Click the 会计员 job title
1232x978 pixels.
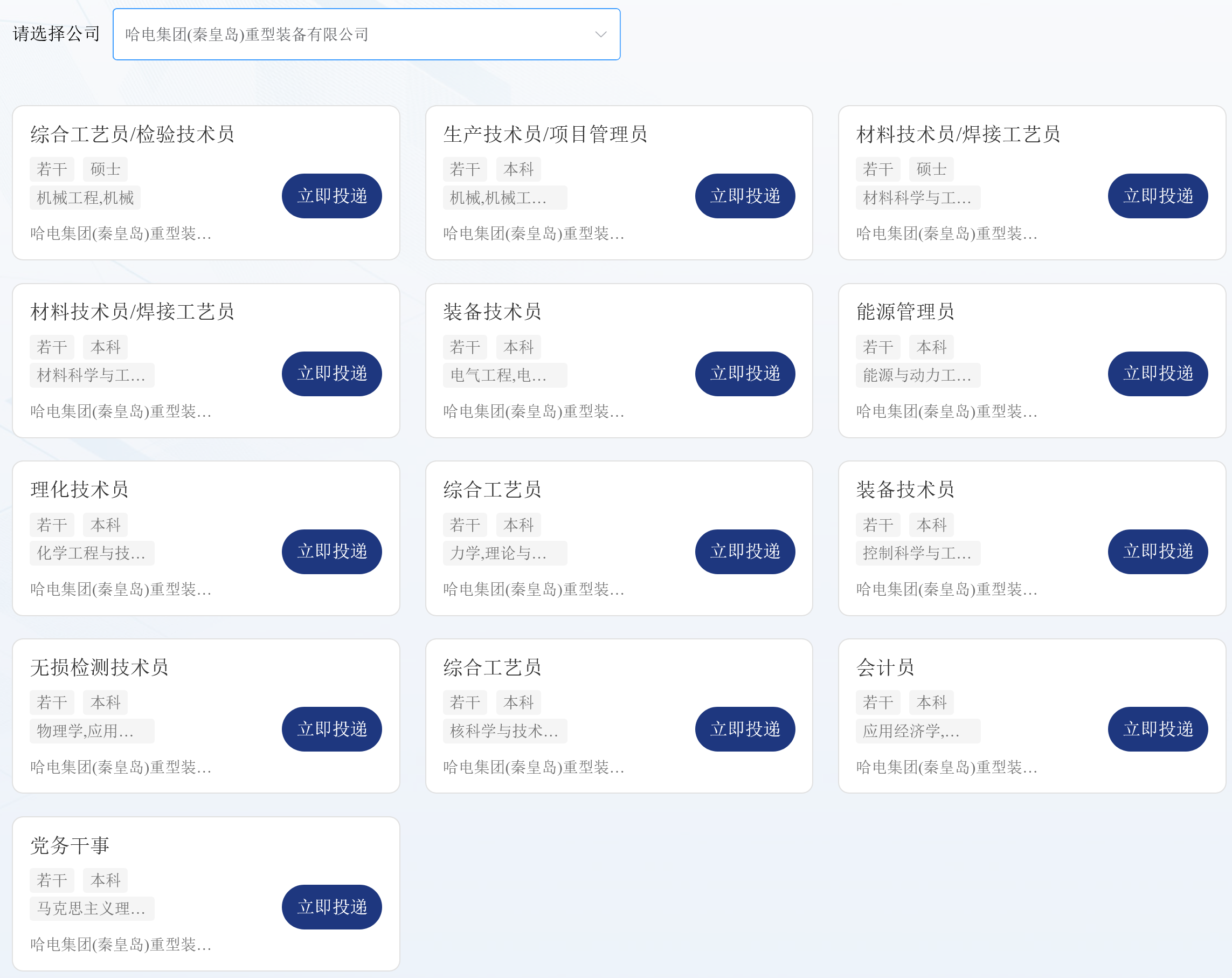pos(885,667)
